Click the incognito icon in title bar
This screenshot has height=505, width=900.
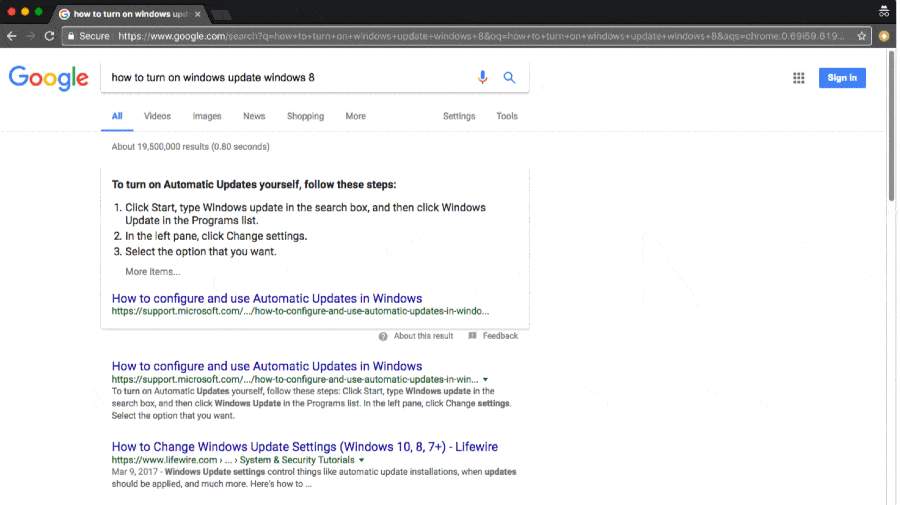click(884, 11)
